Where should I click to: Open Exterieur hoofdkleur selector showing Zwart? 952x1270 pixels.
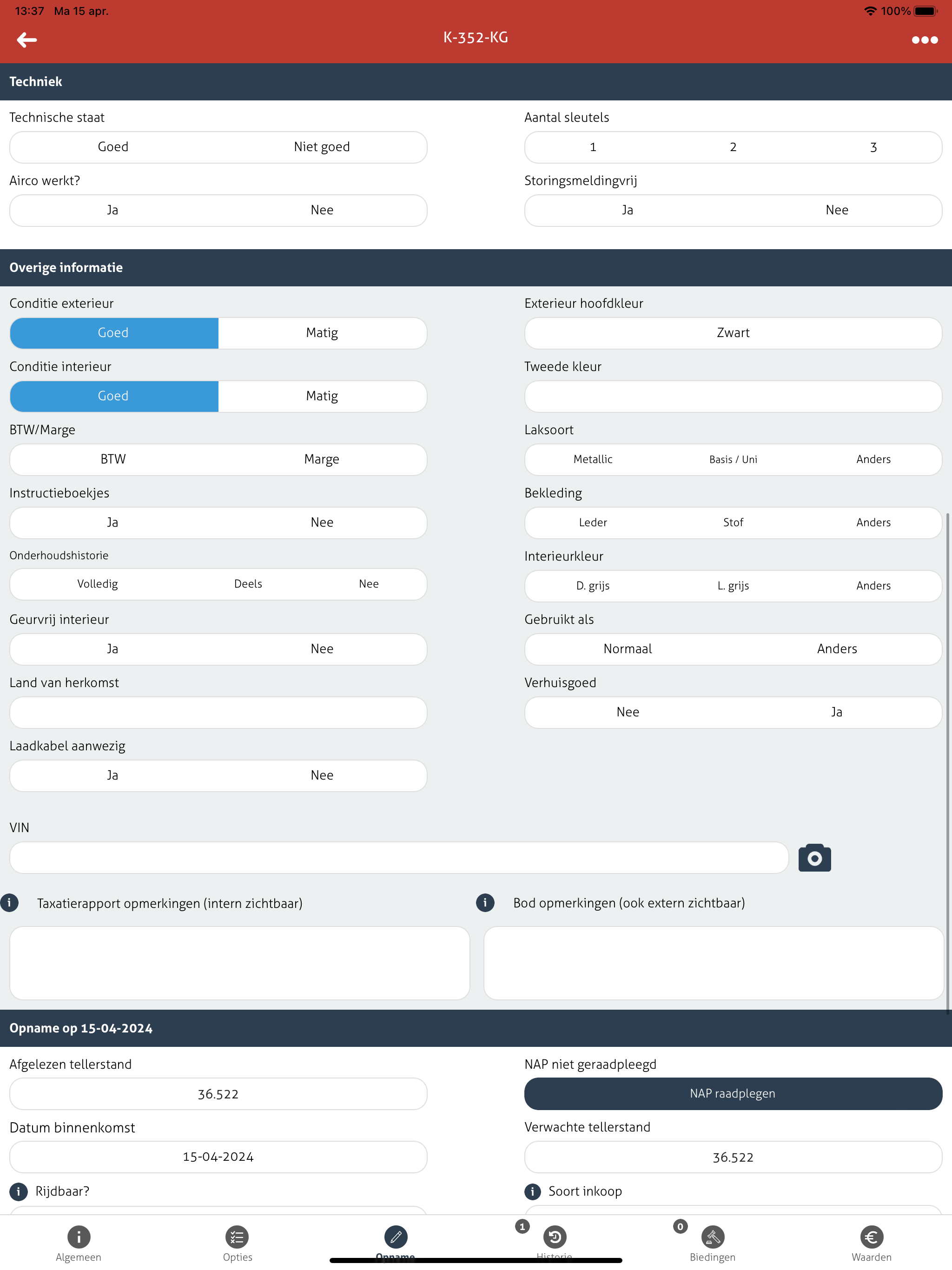pos(733,333)
